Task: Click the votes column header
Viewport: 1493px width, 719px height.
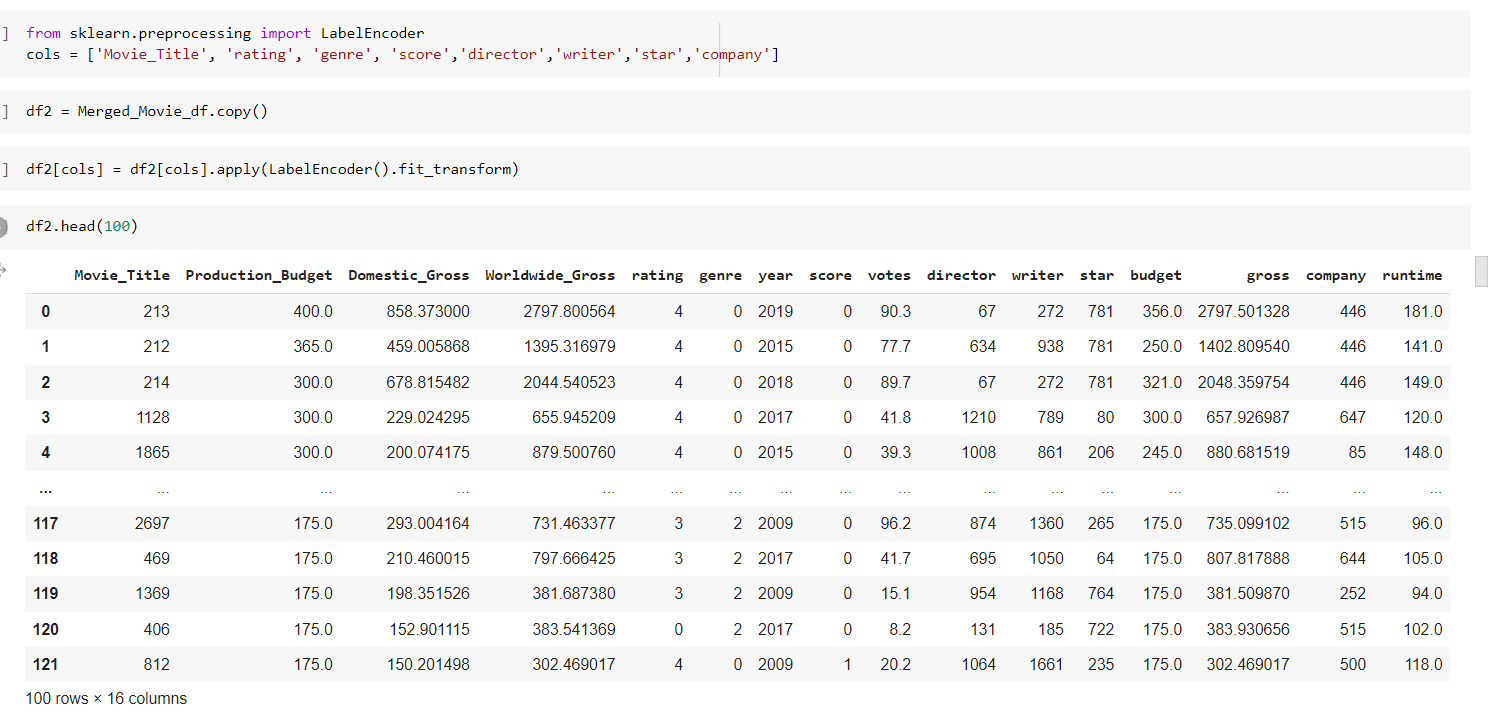Action: (x=889, y=275)
